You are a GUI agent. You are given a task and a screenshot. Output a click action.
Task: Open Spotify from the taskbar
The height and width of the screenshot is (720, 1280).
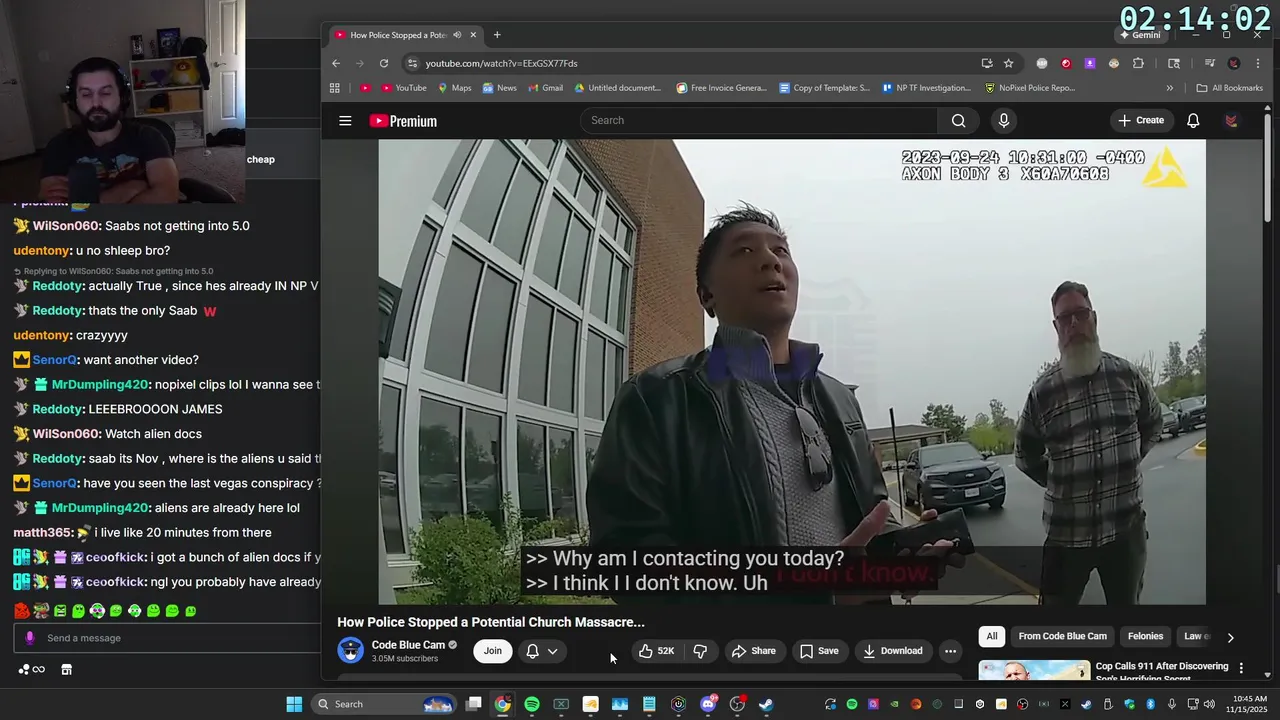pos(532,704)
